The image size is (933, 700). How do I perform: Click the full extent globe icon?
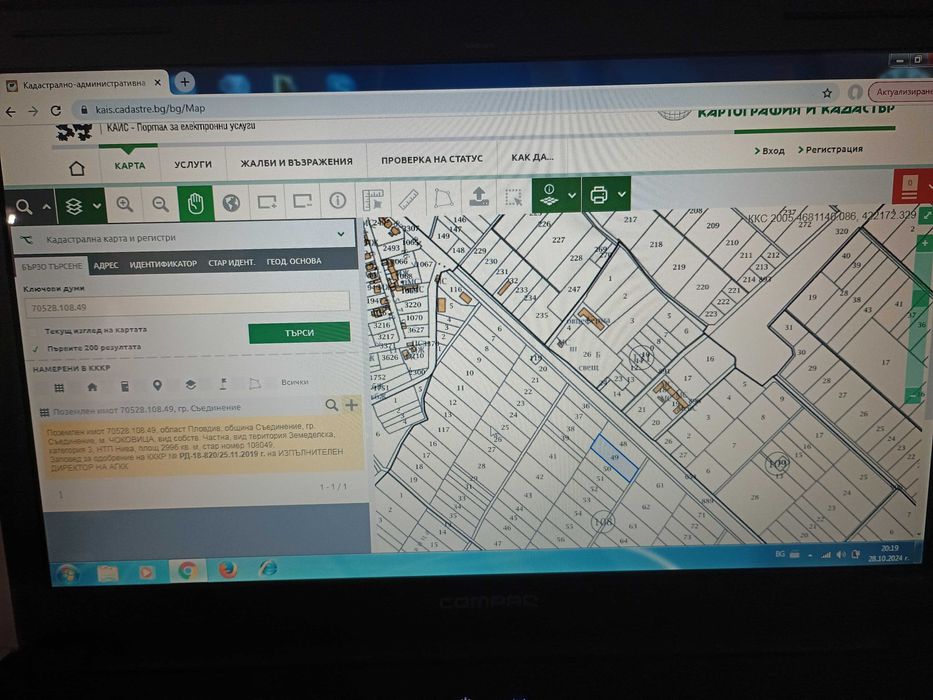(231, 202)
